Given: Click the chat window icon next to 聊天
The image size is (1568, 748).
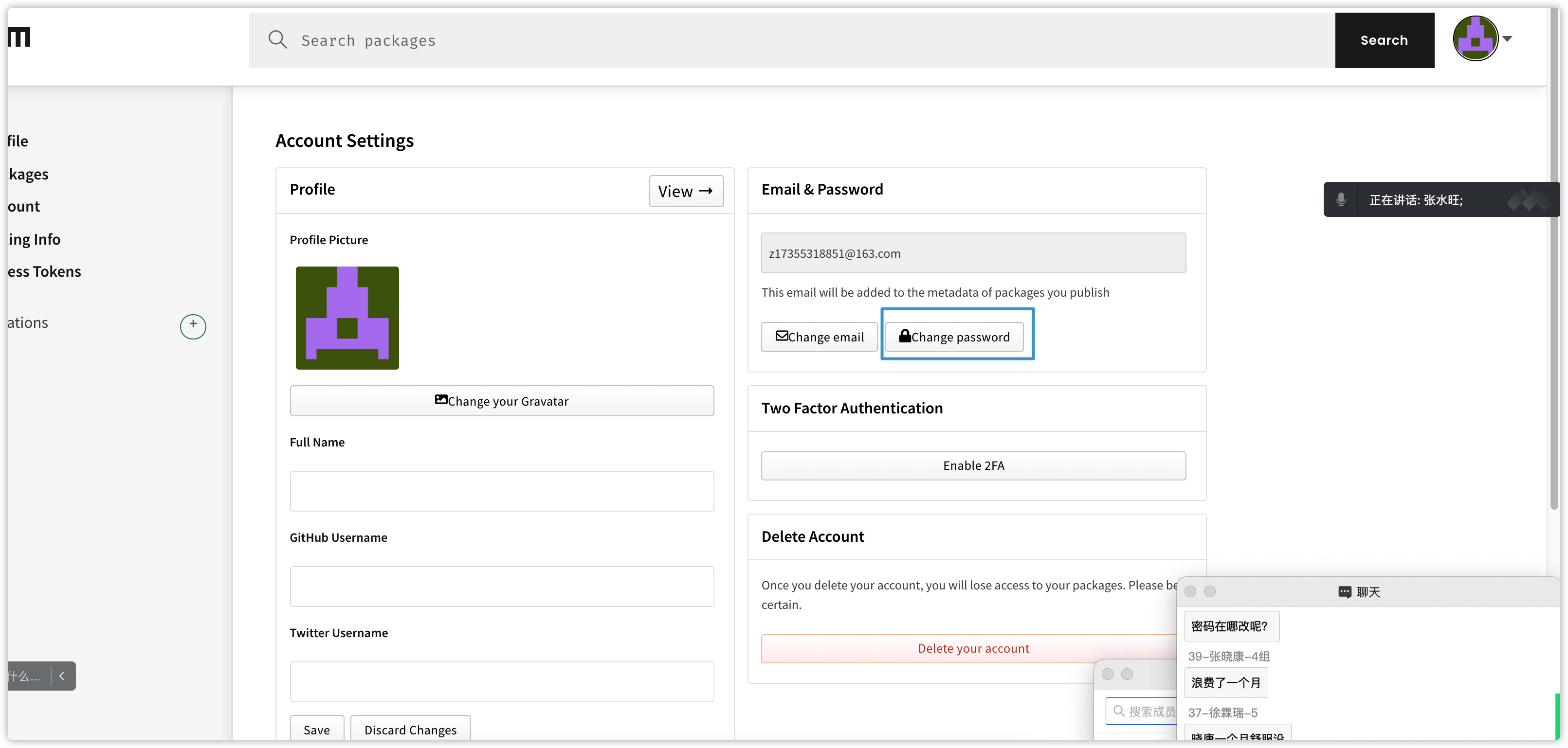Looking at the screenshot, I should coord(1345,592).
